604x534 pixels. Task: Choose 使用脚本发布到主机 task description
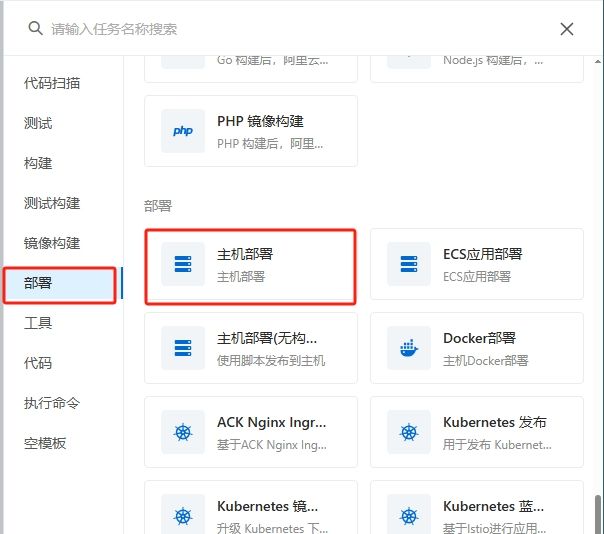click(x=271, y=361)
